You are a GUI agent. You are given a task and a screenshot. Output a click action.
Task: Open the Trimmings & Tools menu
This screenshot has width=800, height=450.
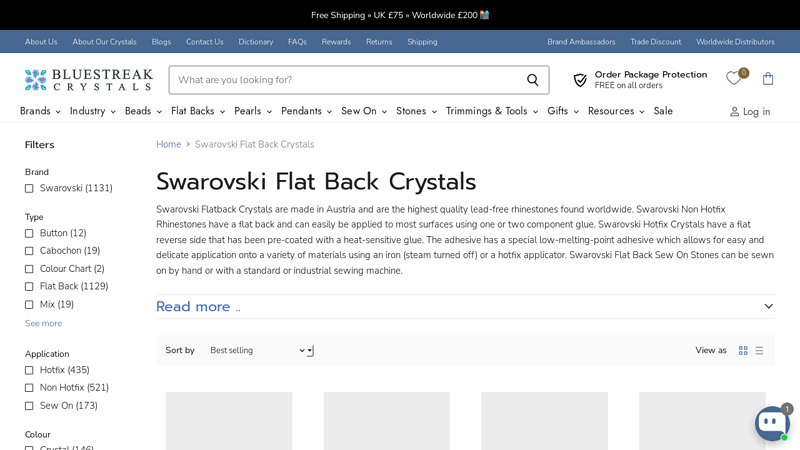click(x=492, y=111)
